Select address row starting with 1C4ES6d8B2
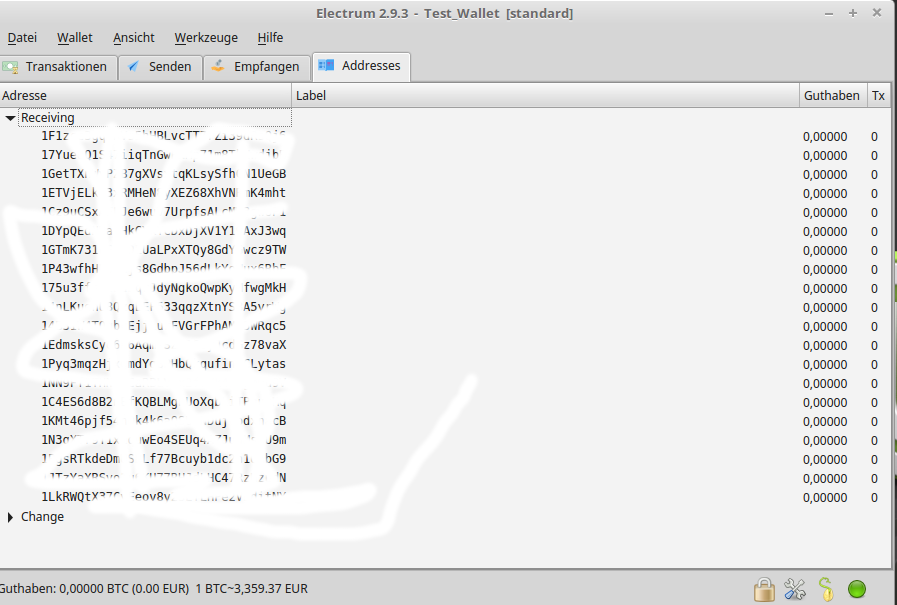Image resolution: width=897 pixels, height=605 pixels. tap(445, 403)
